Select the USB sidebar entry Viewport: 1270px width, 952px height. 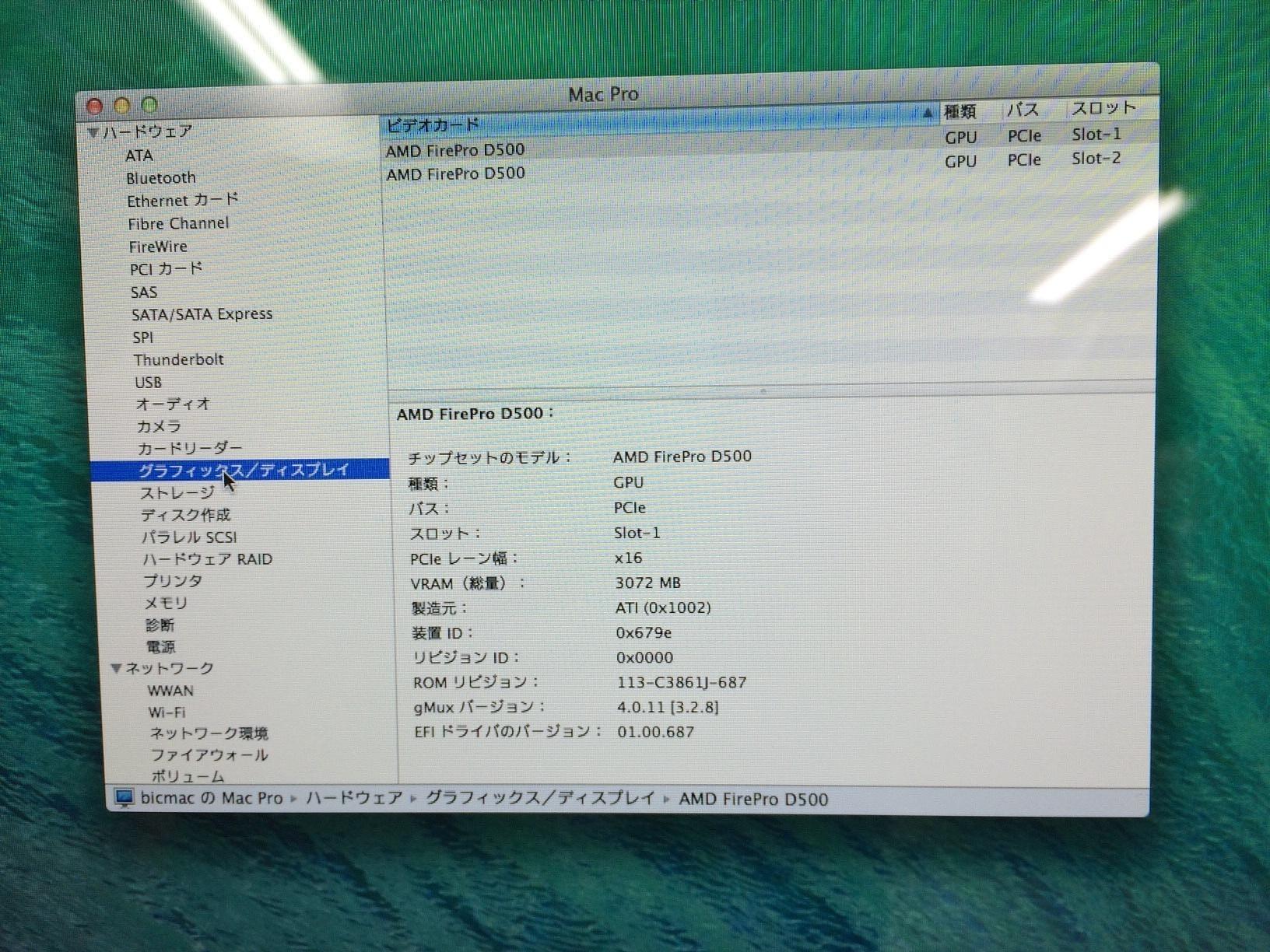[148, 383]
